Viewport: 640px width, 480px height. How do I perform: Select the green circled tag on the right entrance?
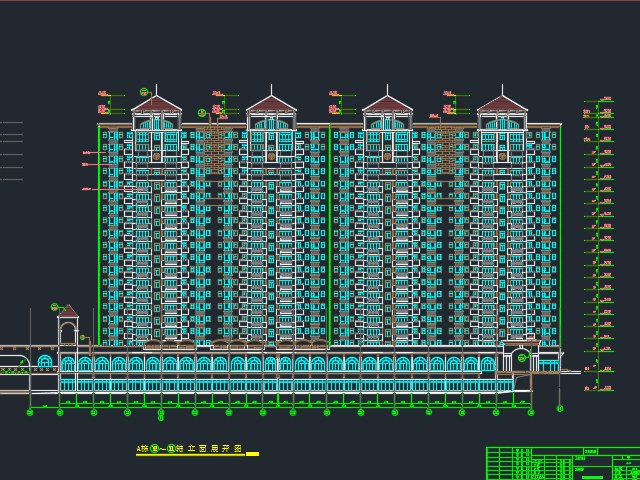[521, 357]
